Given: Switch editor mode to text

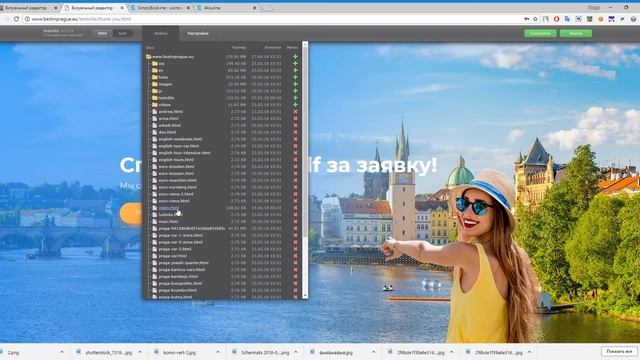Looking at the screenshot, I should click(122, 33).
